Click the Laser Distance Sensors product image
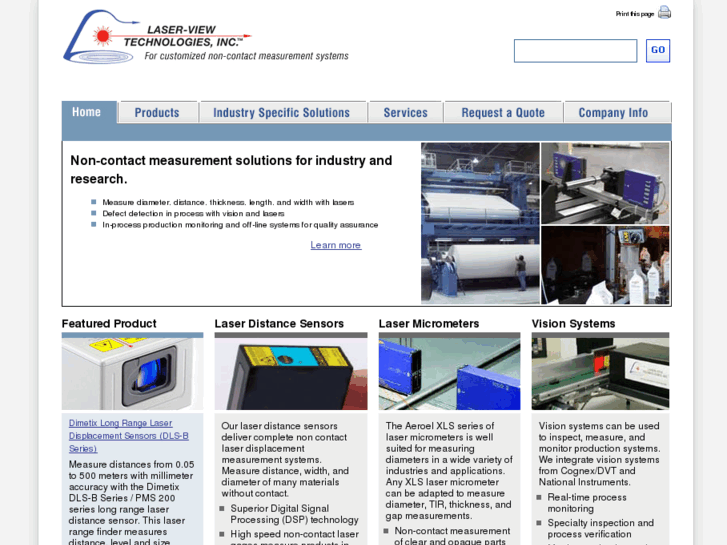This screenshot has width=727, height=545. 291,374
